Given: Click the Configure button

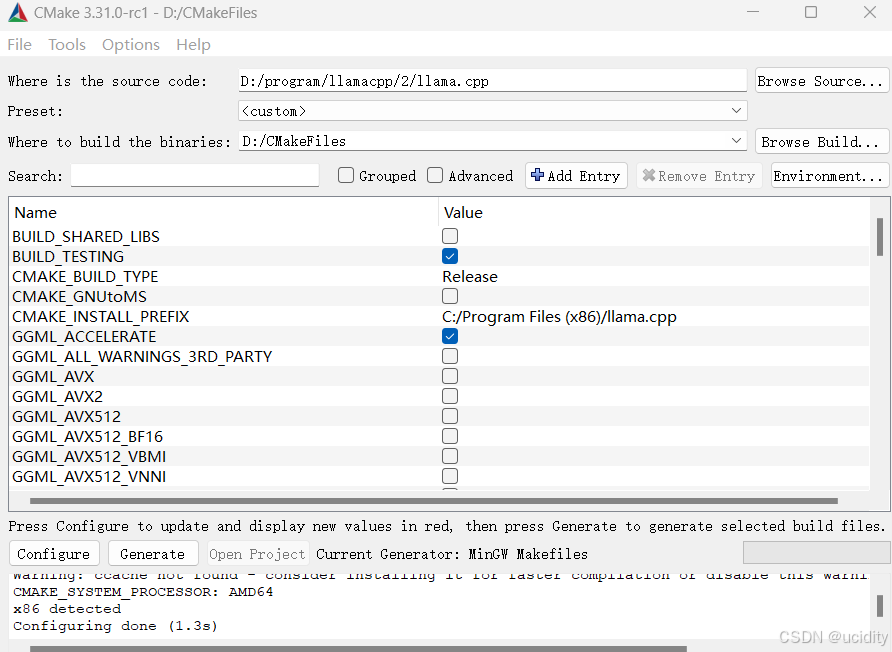Looking at the screenshot, I should click(54, 554).
